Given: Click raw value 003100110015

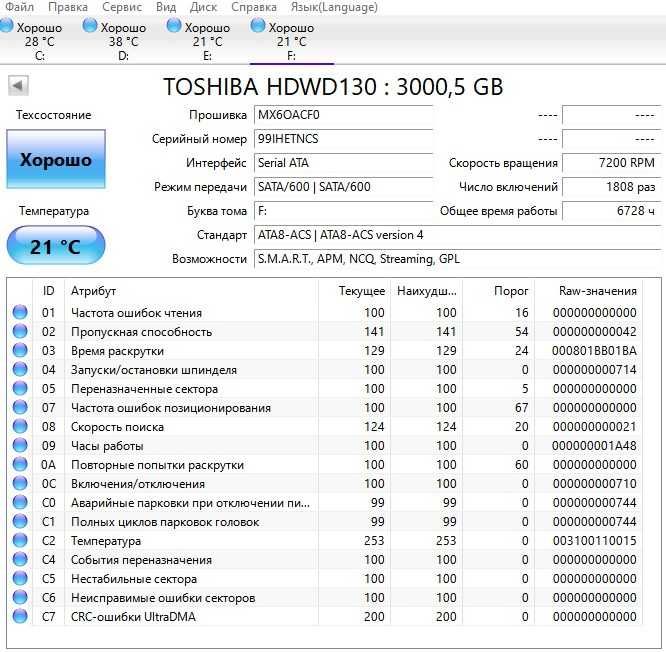Looking at the screenshot, I should [594, 541].
